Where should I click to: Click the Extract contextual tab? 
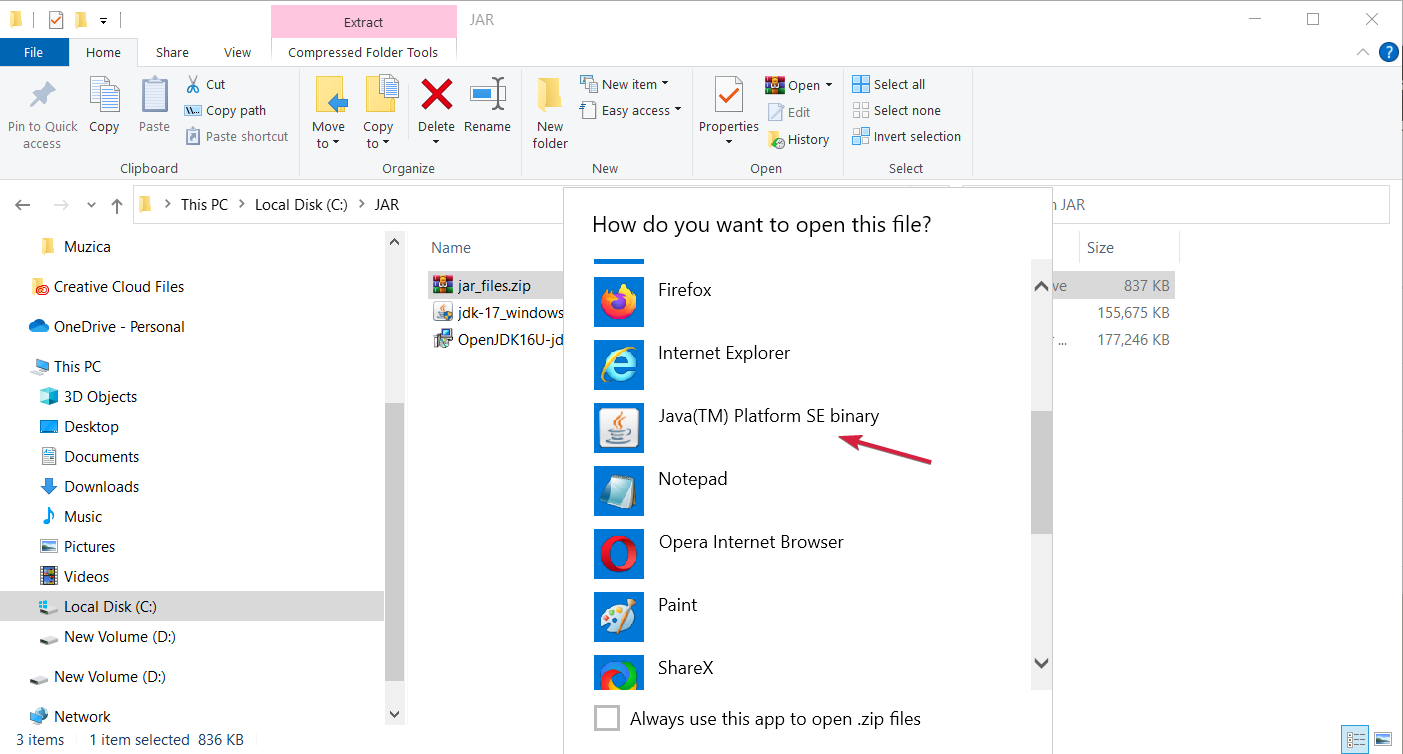(x=363, y=21)
